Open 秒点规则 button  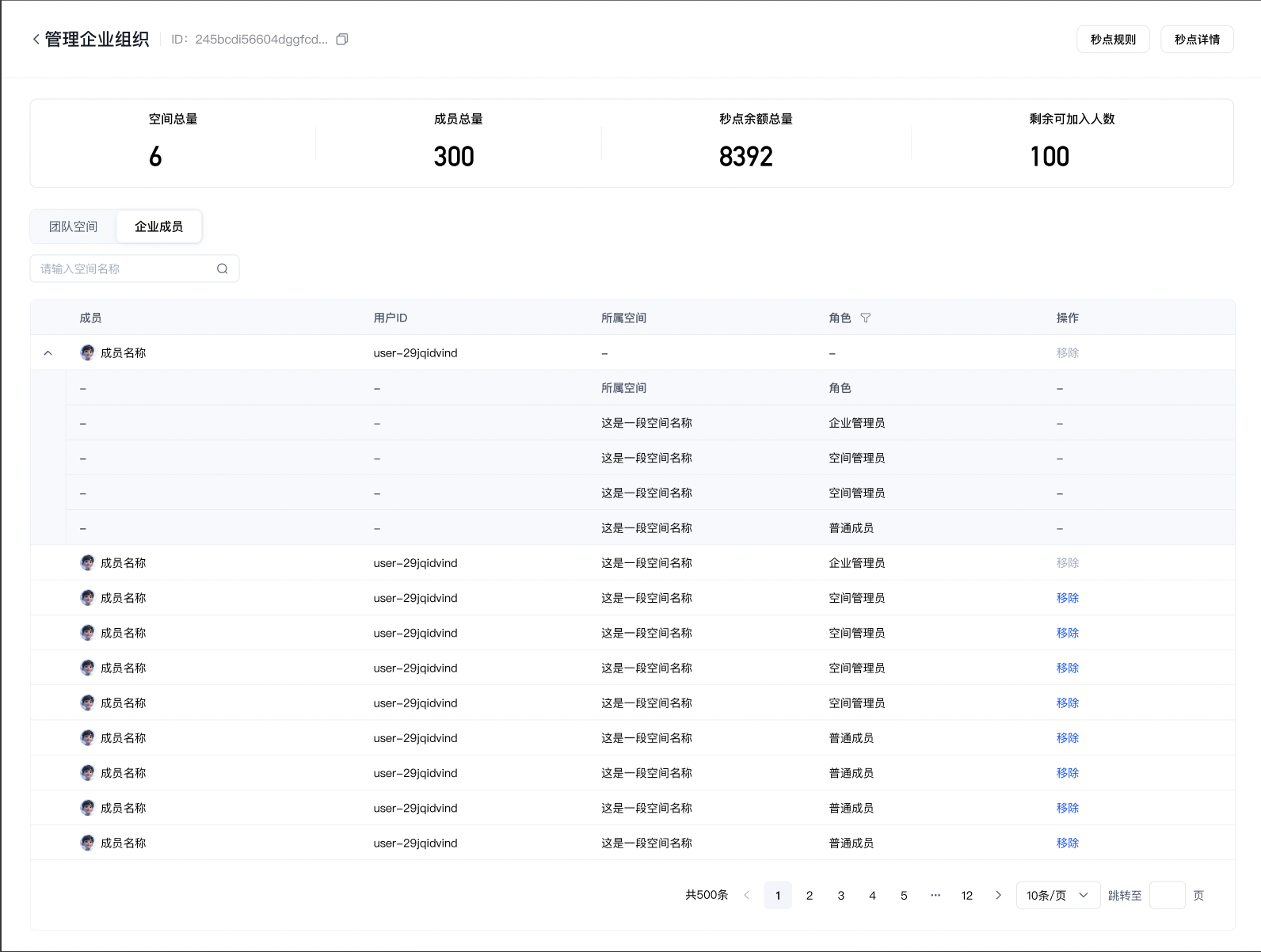coord(1112,40)
